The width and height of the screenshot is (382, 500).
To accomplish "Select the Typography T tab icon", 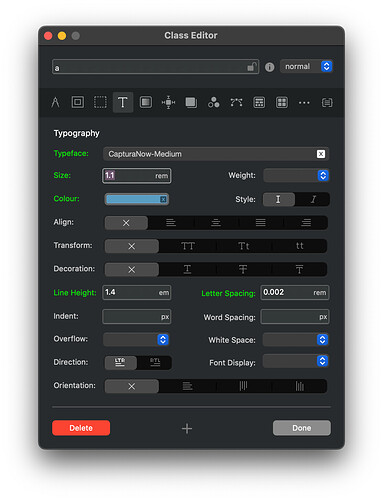I will (x=123, y=102).
